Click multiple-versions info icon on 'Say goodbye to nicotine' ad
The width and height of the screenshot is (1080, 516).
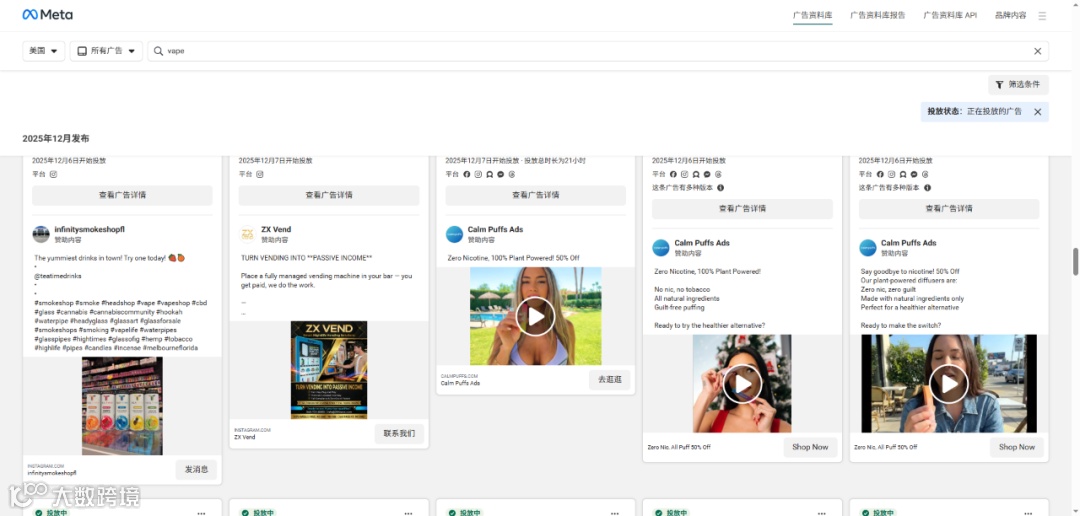click(x=927, y=187)
